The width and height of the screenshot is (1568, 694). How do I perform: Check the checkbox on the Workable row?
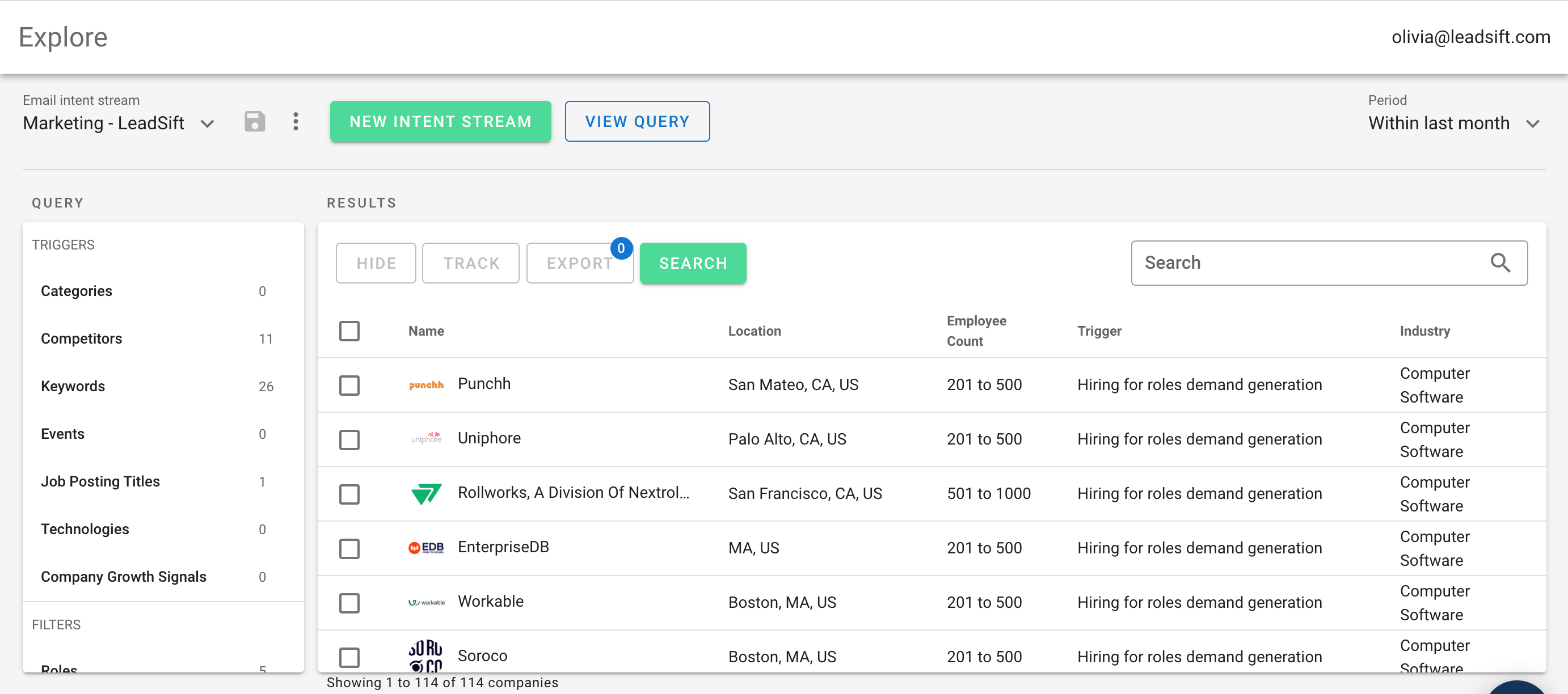click(x=349, y=603)
